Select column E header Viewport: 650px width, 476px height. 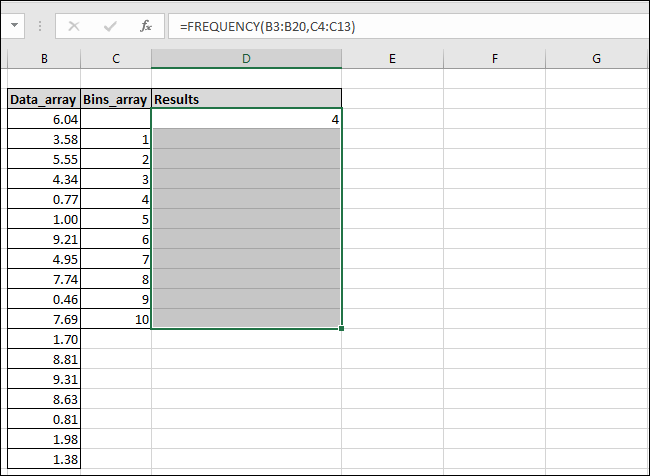click(x=392, y=60)
